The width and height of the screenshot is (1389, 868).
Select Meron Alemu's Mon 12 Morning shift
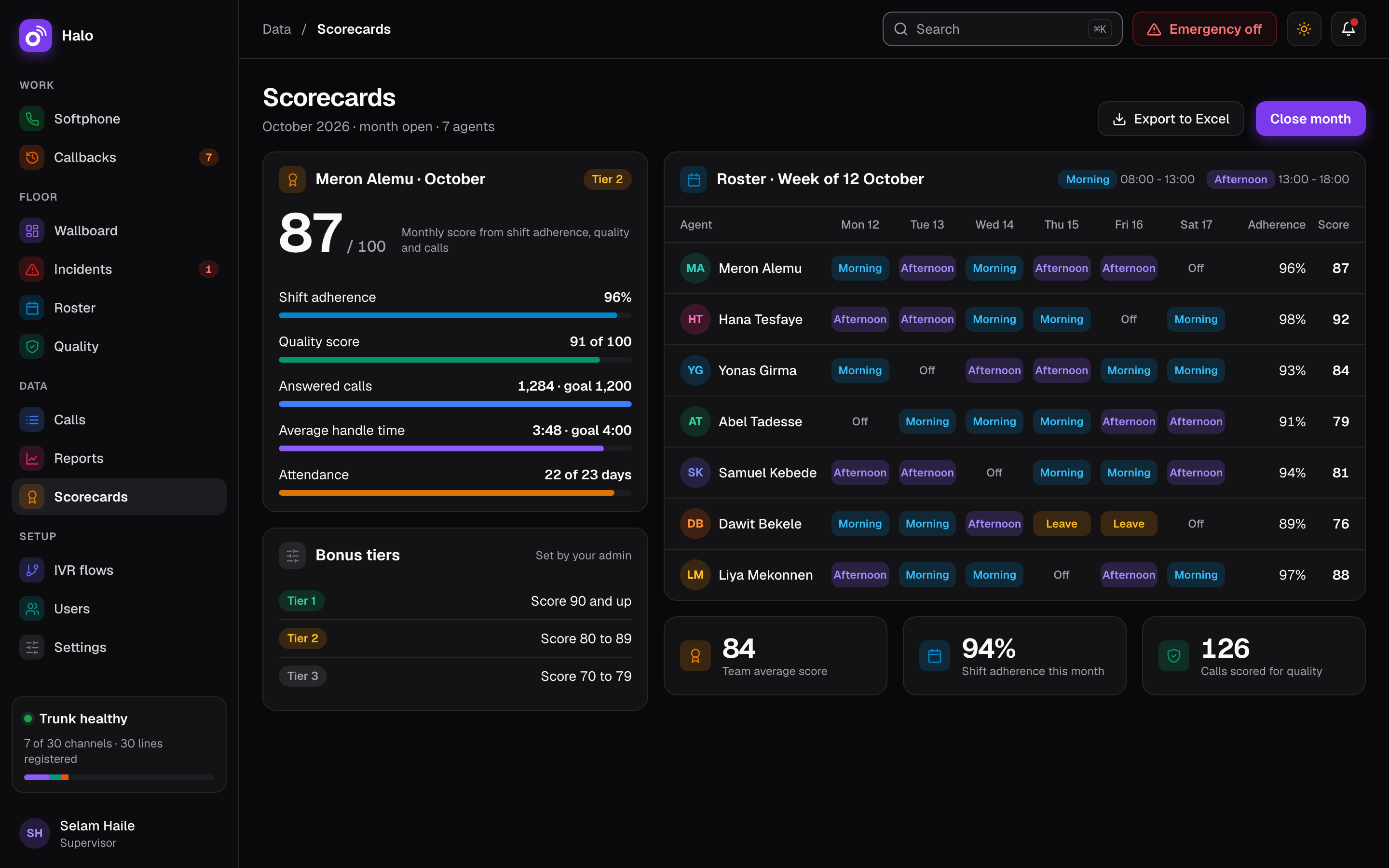tap(860, 268)
